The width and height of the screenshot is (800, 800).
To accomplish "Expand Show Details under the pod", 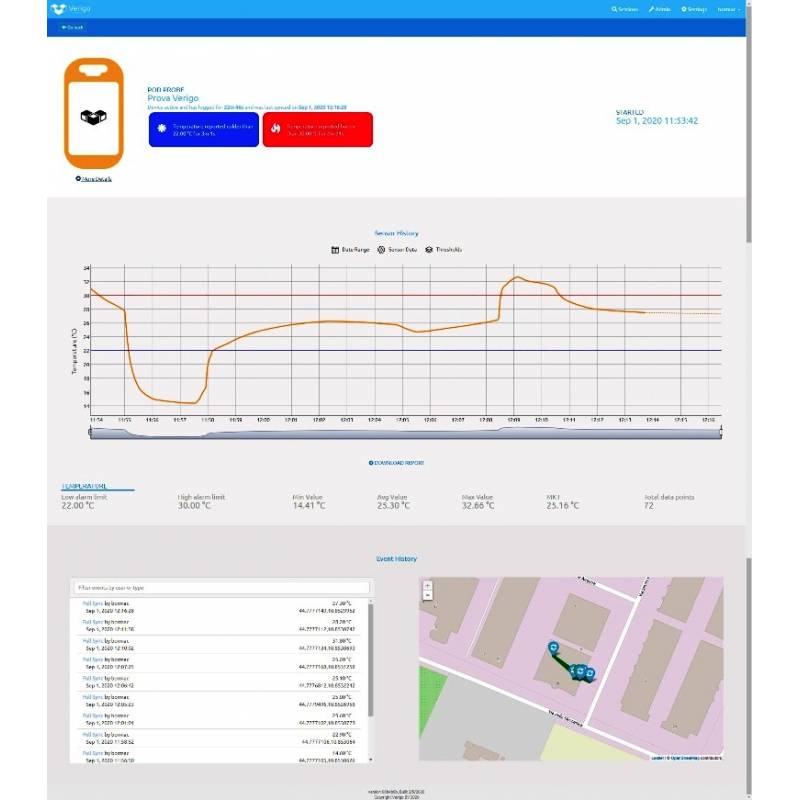I will pos(94,179).
